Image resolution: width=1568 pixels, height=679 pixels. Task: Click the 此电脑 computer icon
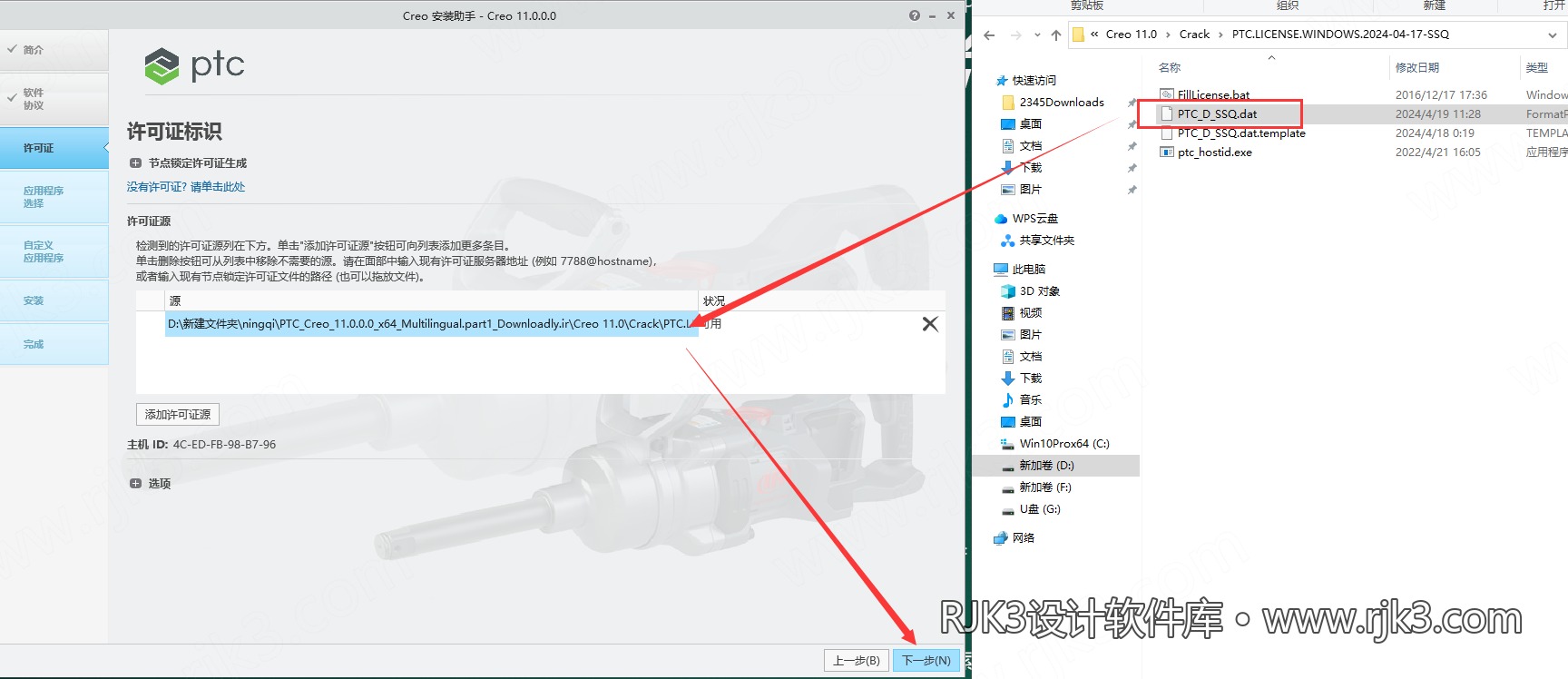(1001, 270)
